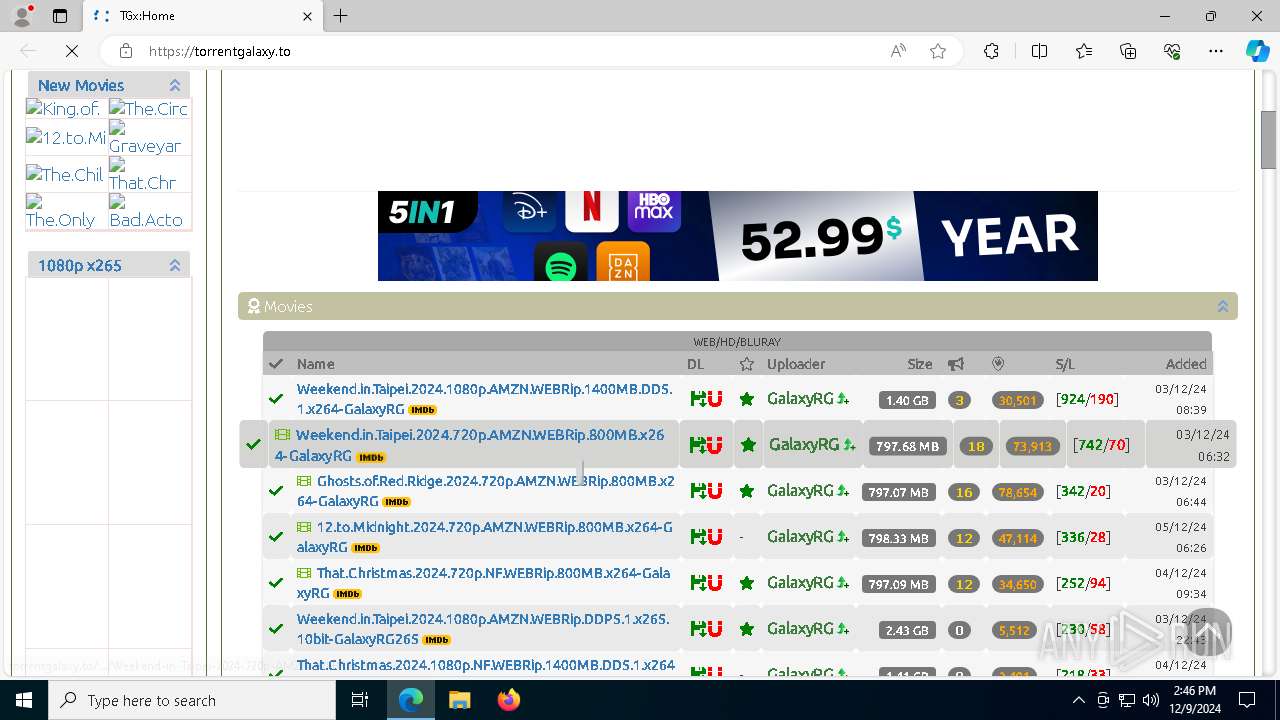Image resolution: width=1280 pixels, height=720 pixels.
Task: Open Weekend.in.Taipei x265 10bit GalaxyRG265 torrent
Action: (x=483, y=629)
